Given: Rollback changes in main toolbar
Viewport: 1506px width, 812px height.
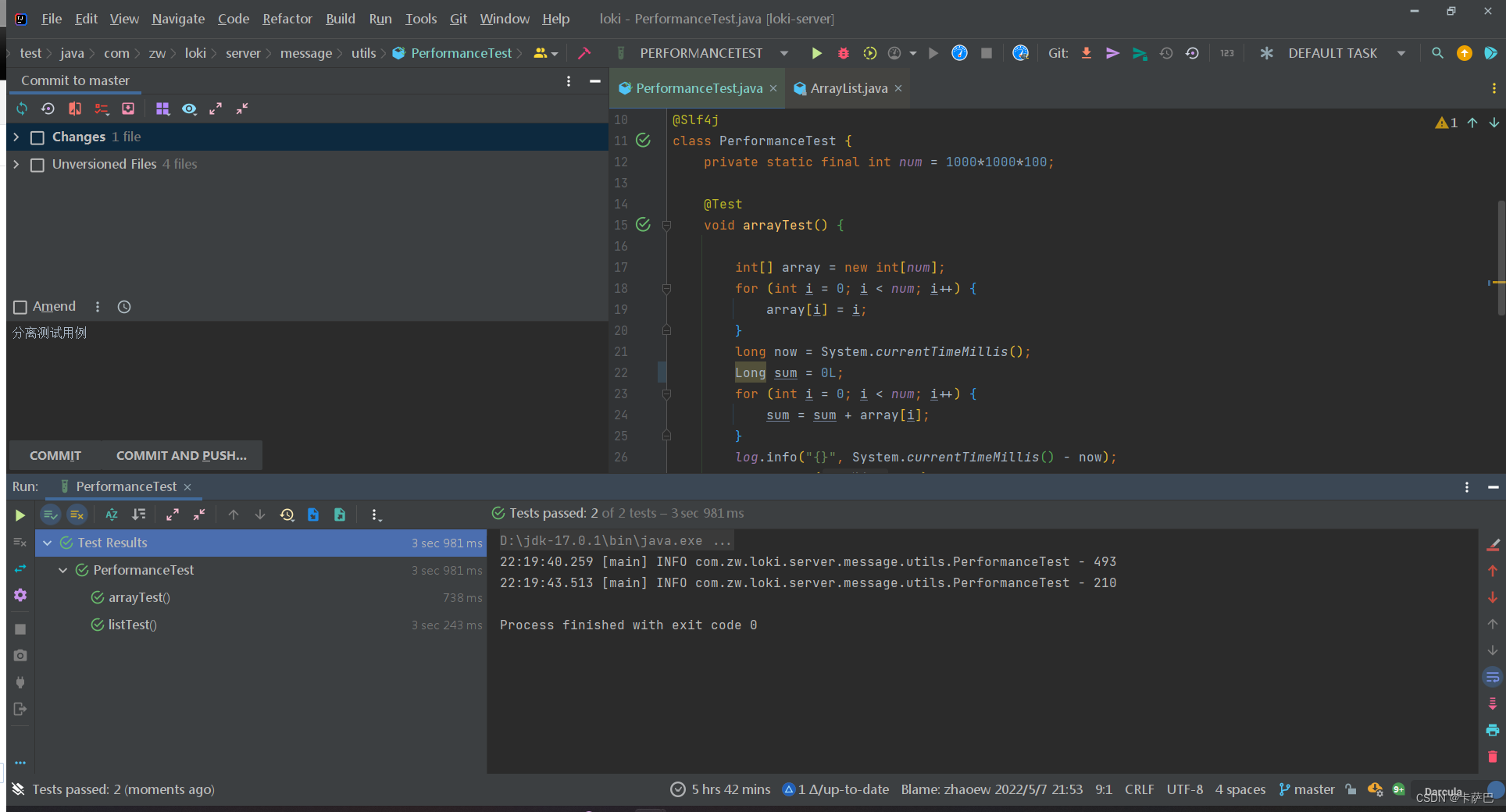Looking at the screenshot, I should [x=1192, y=53].
